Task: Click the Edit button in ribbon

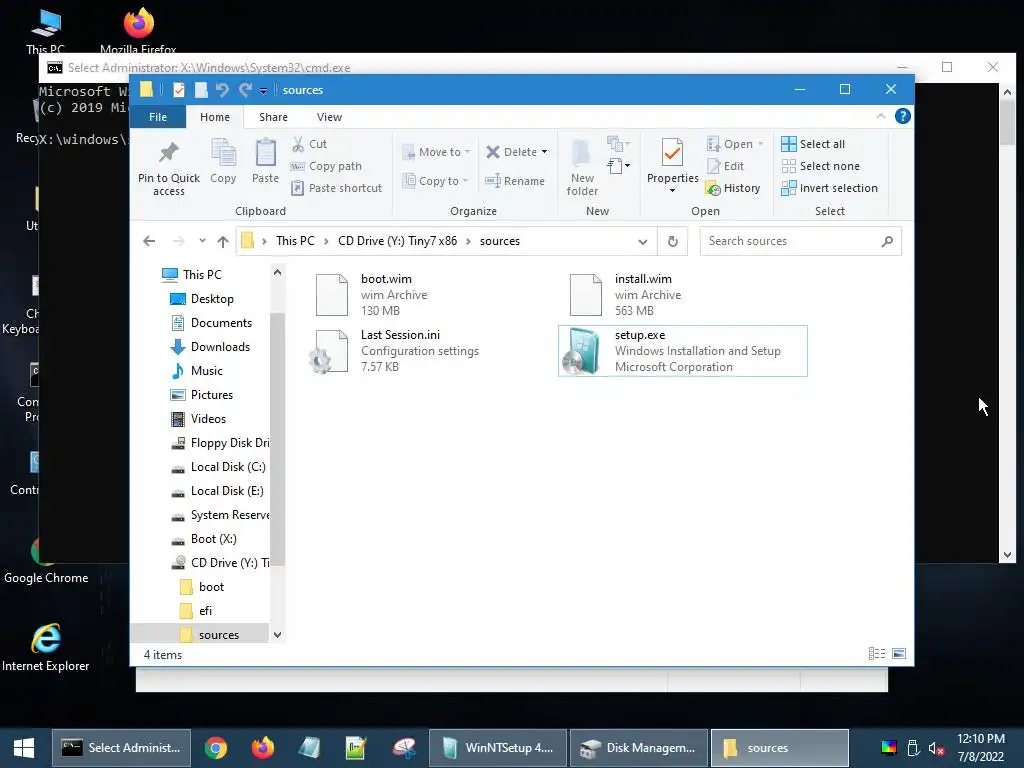Action: (725, 166)
